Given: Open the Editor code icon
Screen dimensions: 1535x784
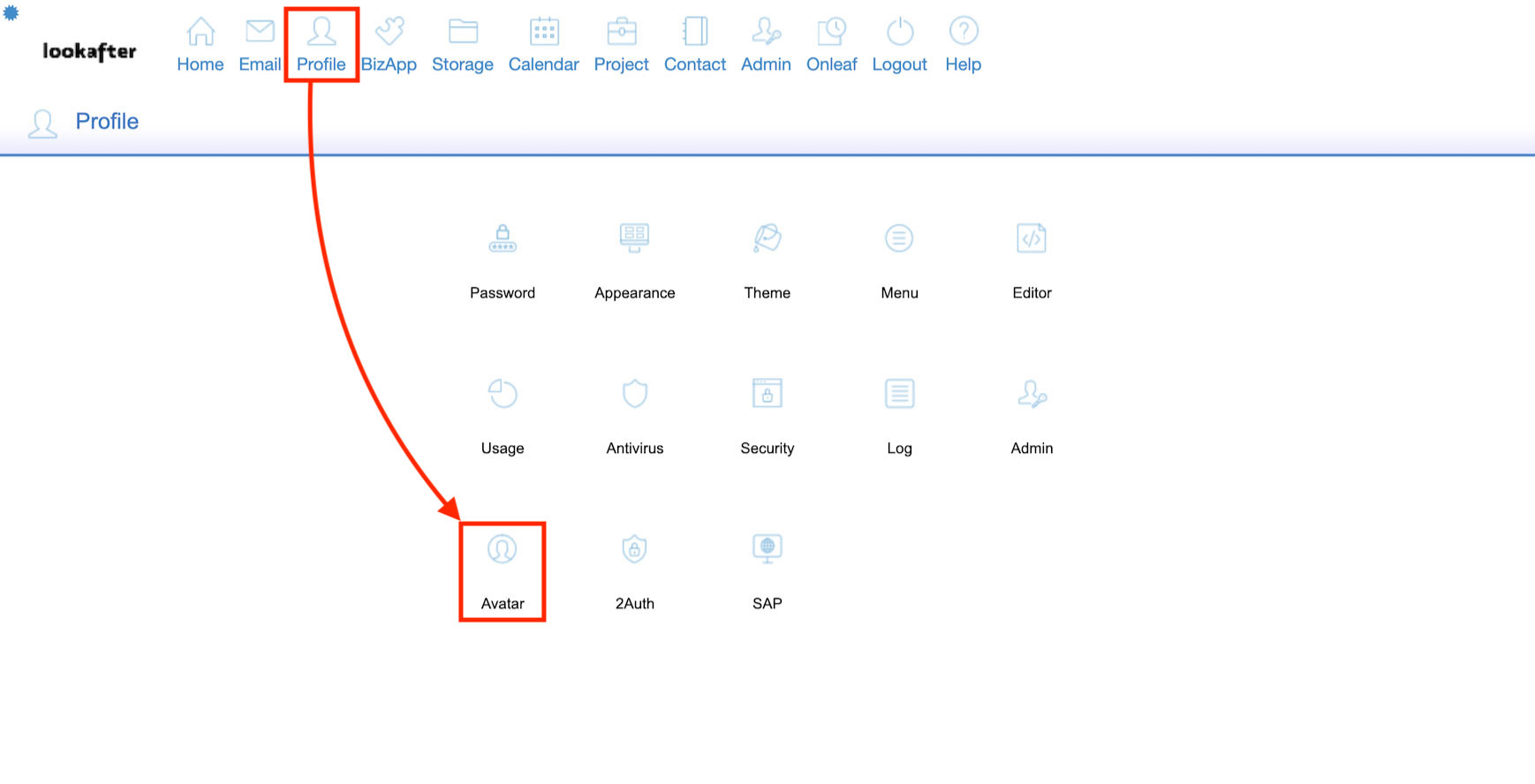Looking at the screenshot, I should 1032,239.
